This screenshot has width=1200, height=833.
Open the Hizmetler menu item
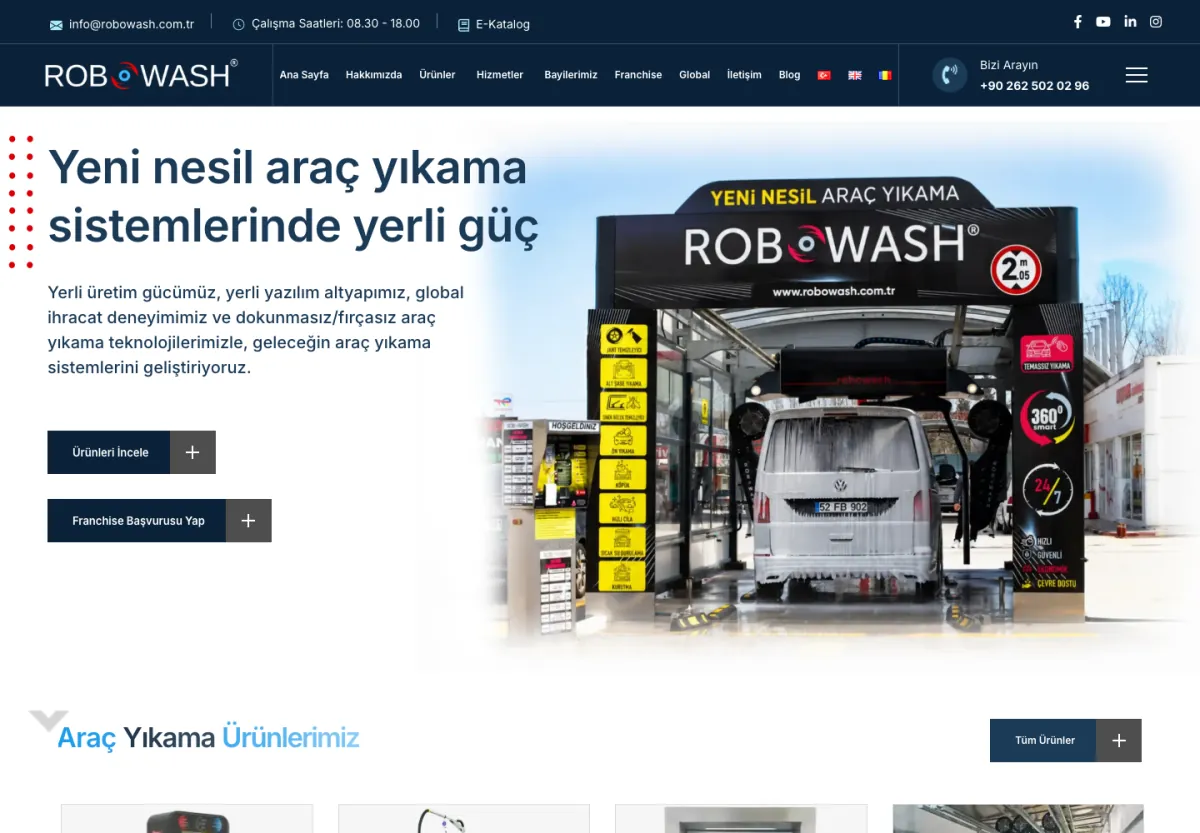(x=500, y=75)
